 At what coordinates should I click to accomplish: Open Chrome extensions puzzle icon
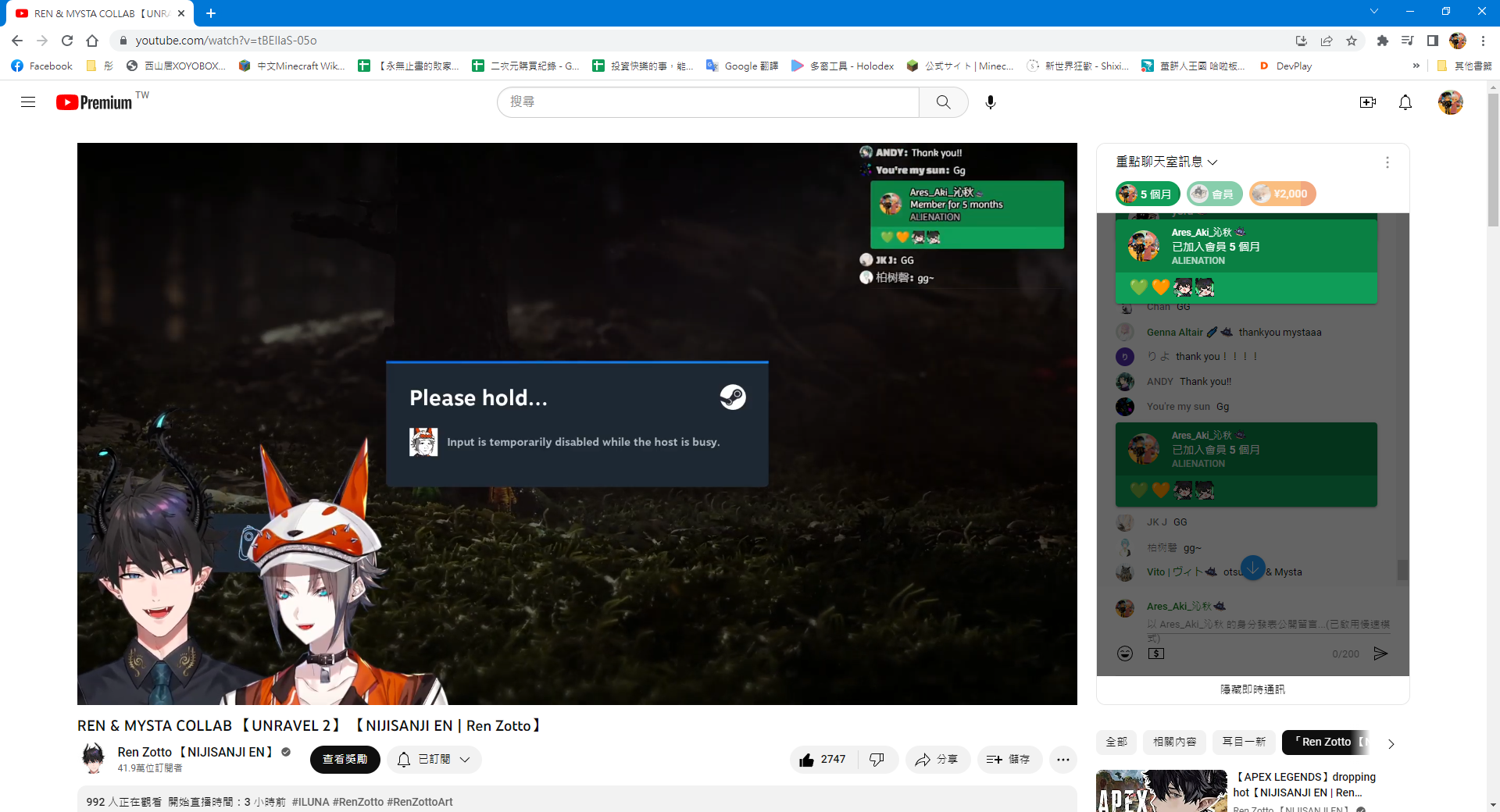pyautogui.click(x=1382, y=41)
